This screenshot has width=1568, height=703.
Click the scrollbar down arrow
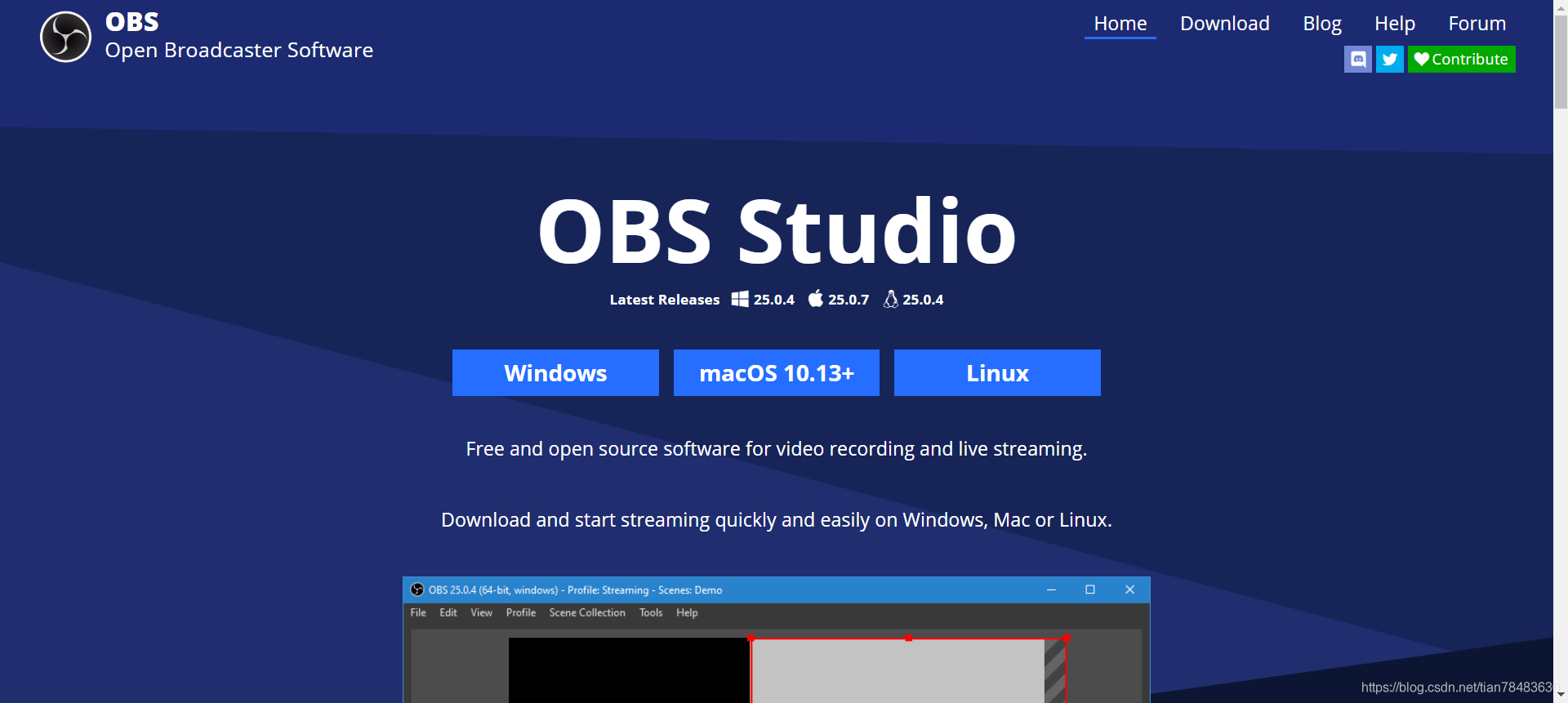coord(1561,695)
